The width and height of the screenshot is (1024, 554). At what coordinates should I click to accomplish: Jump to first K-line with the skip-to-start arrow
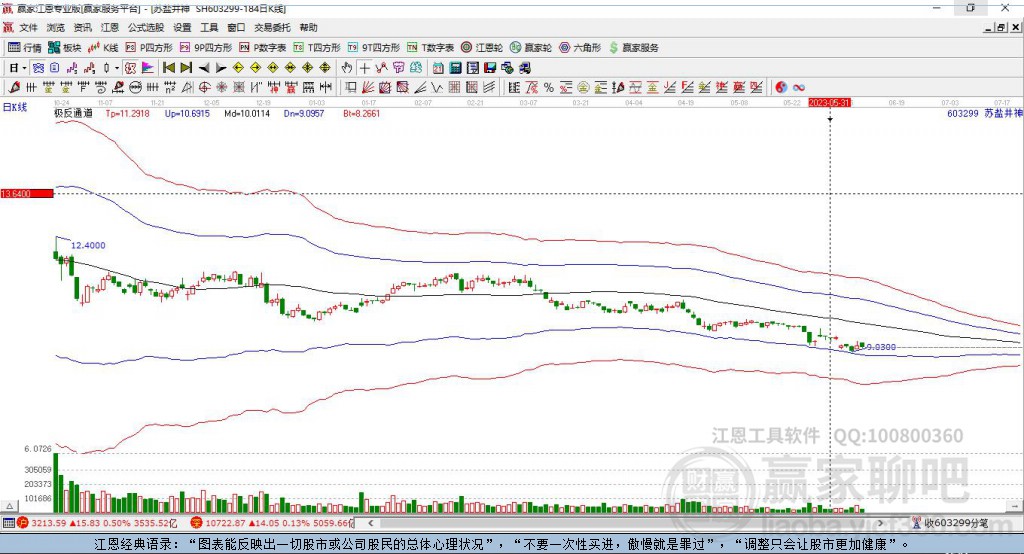(168, 68)
